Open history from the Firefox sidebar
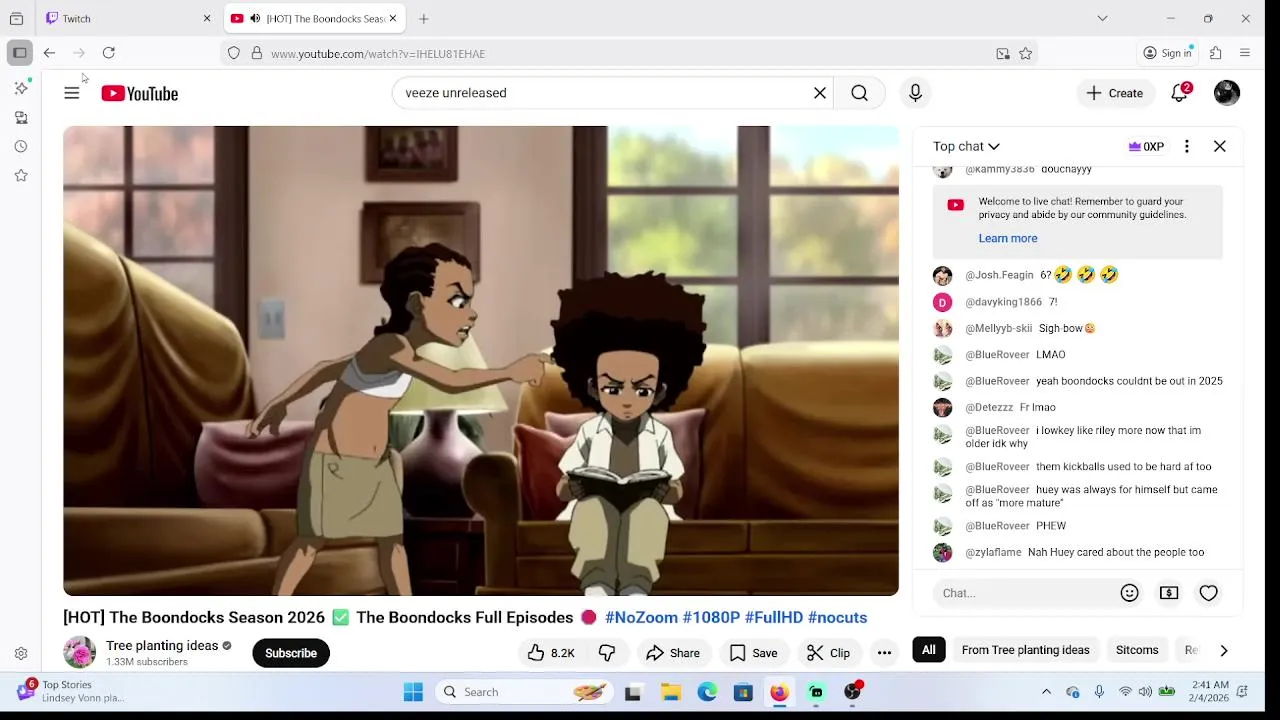Screen dimensions: 1280x720 [21, 146]
